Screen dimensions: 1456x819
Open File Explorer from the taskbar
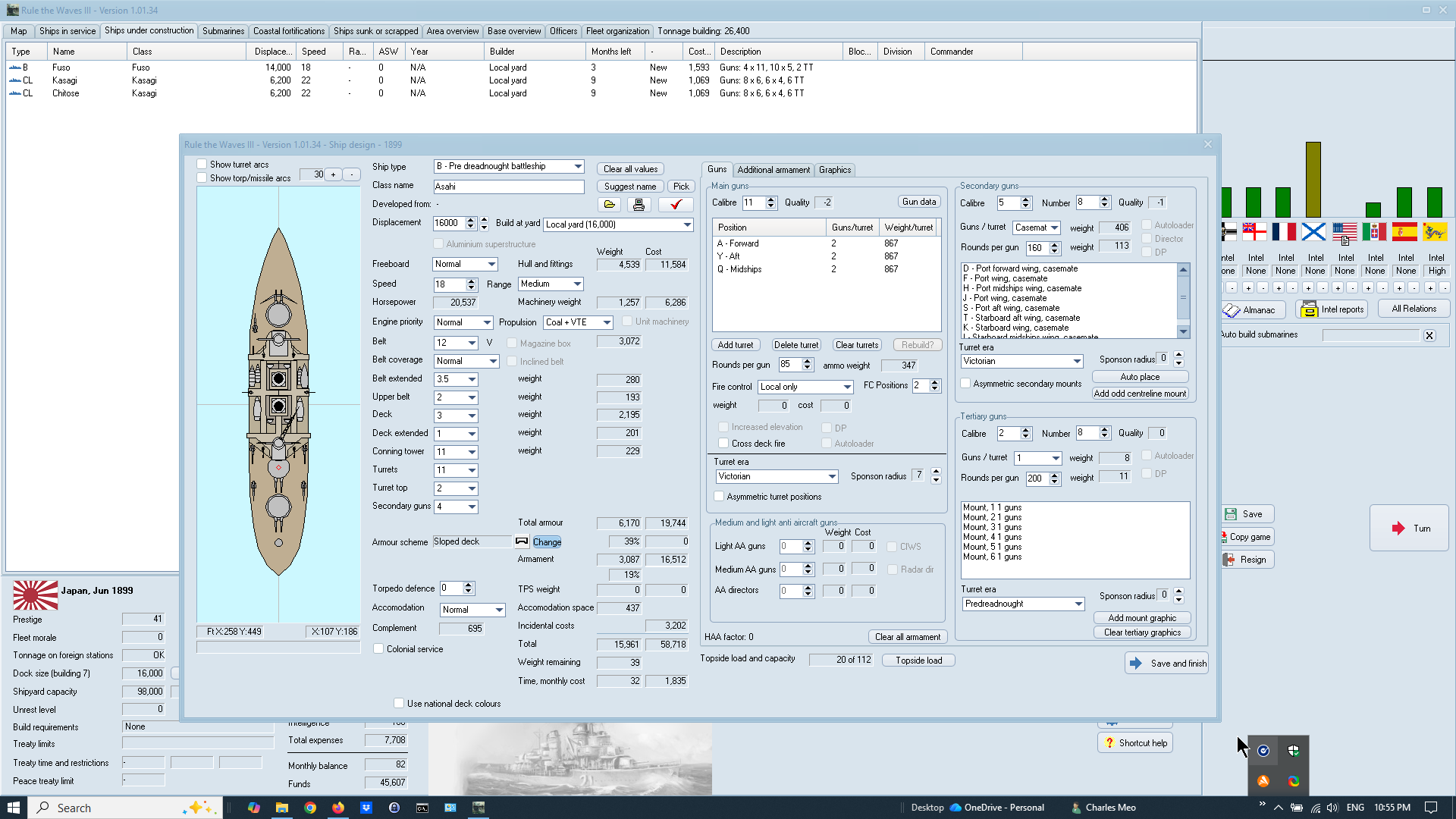tap(282, 808)
